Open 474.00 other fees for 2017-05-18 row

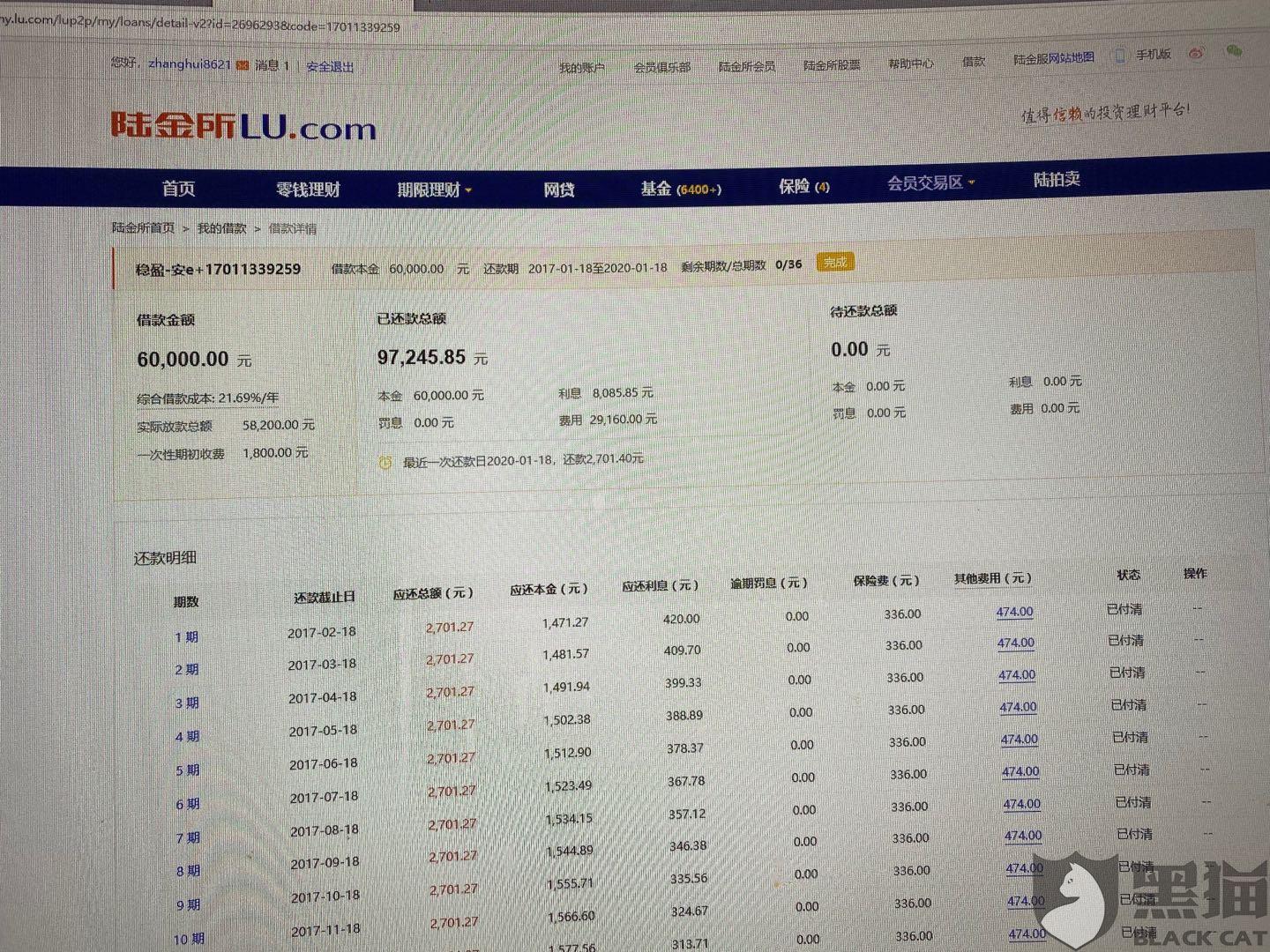(x=1018, y=707)
